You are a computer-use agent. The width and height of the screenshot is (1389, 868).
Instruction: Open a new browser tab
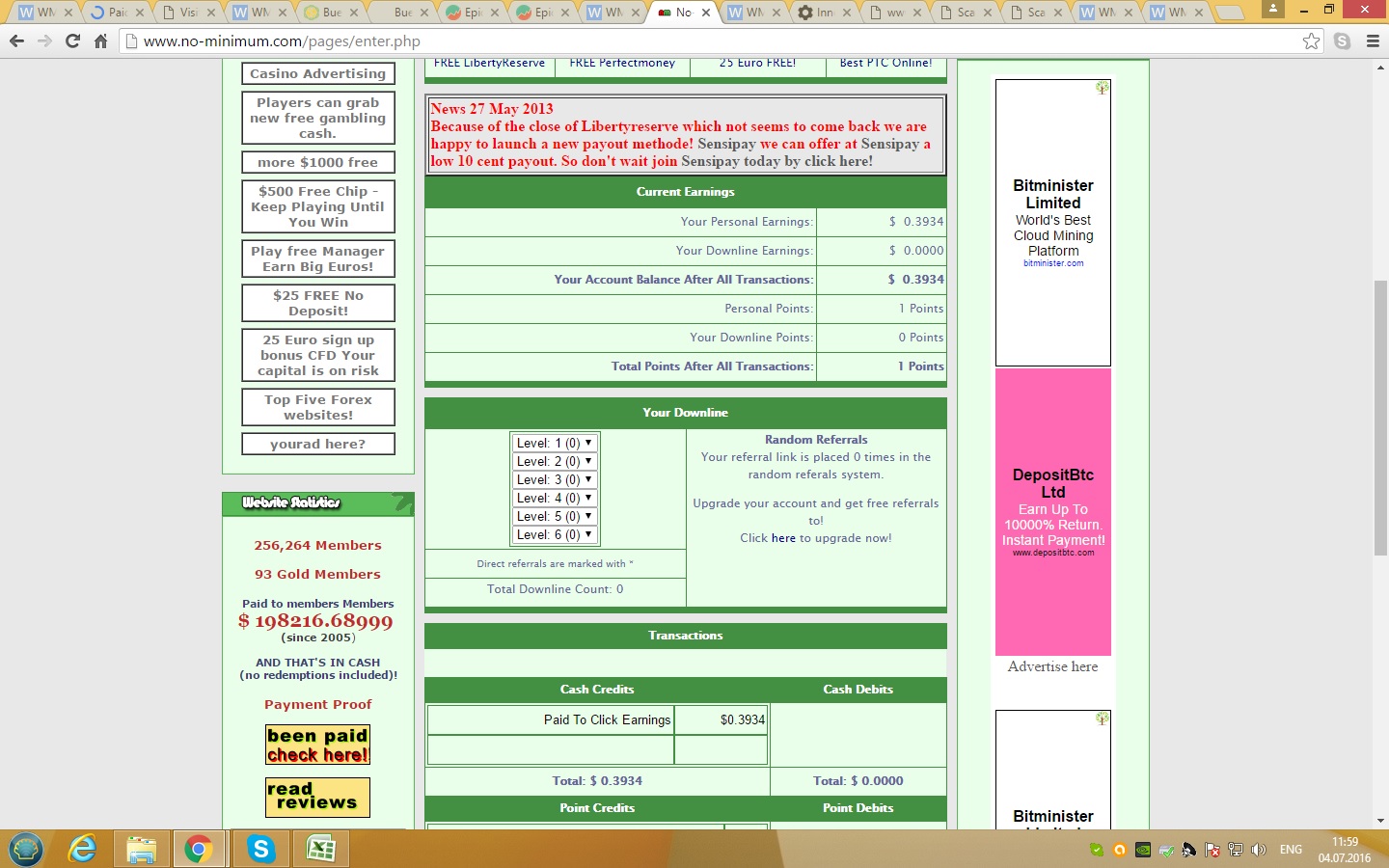tap(1229, 13)
